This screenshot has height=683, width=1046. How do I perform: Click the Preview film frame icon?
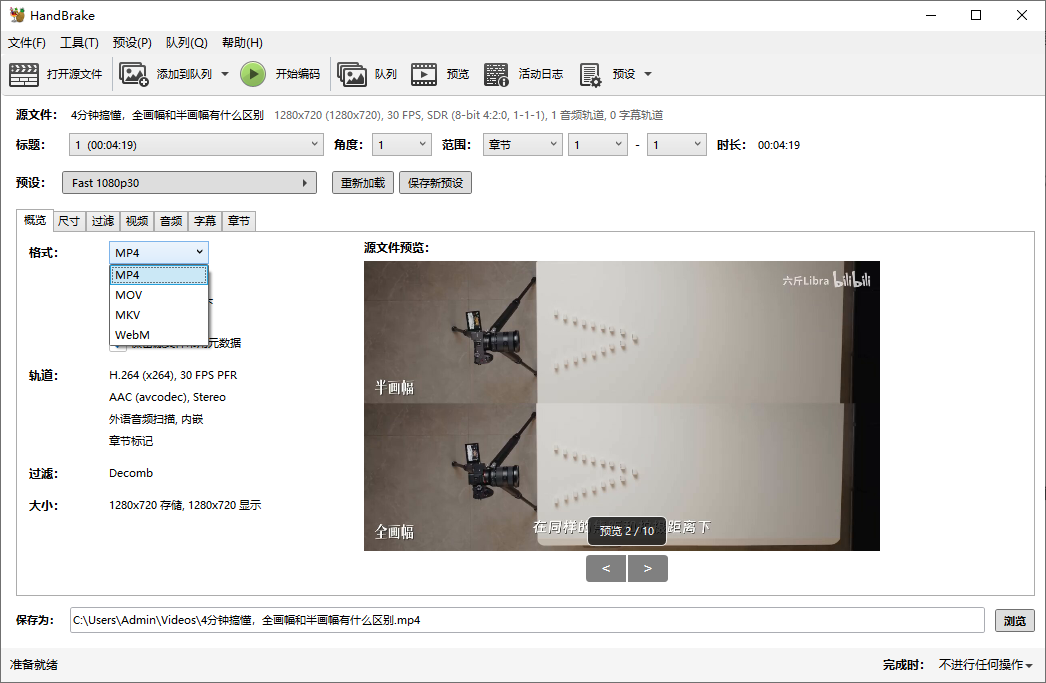click(x=424, y=74)
